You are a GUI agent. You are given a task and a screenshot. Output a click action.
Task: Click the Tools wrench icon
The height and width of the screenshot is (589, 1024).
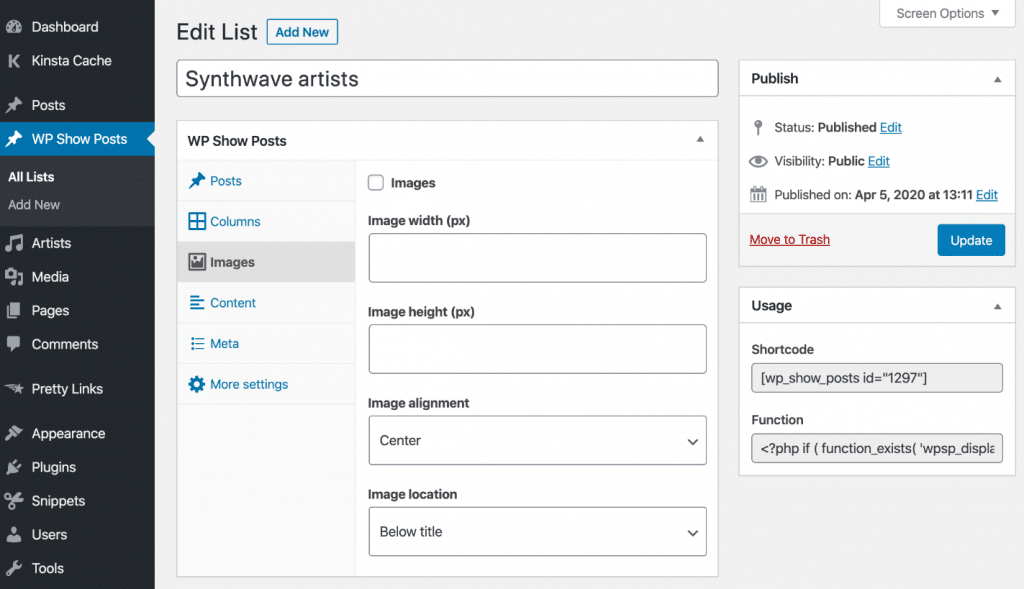tap(14, 568)
